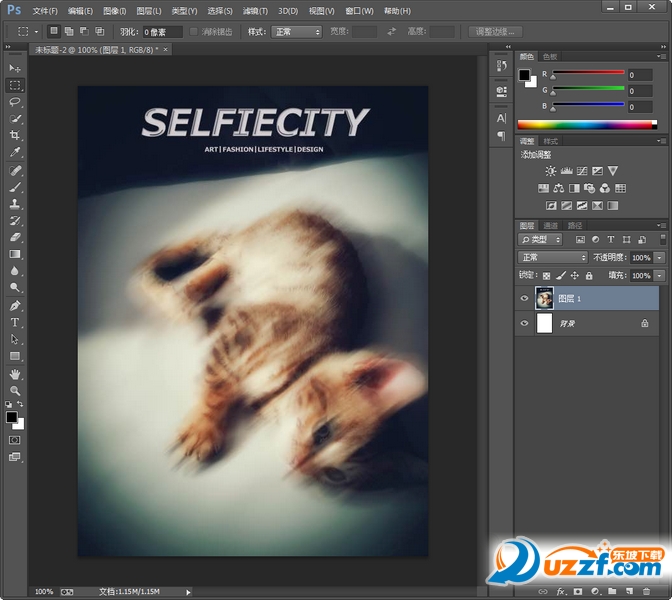The image size is (672, 600).
Task: Select the Eyedropper tool
Action: (x=15, y=152)
